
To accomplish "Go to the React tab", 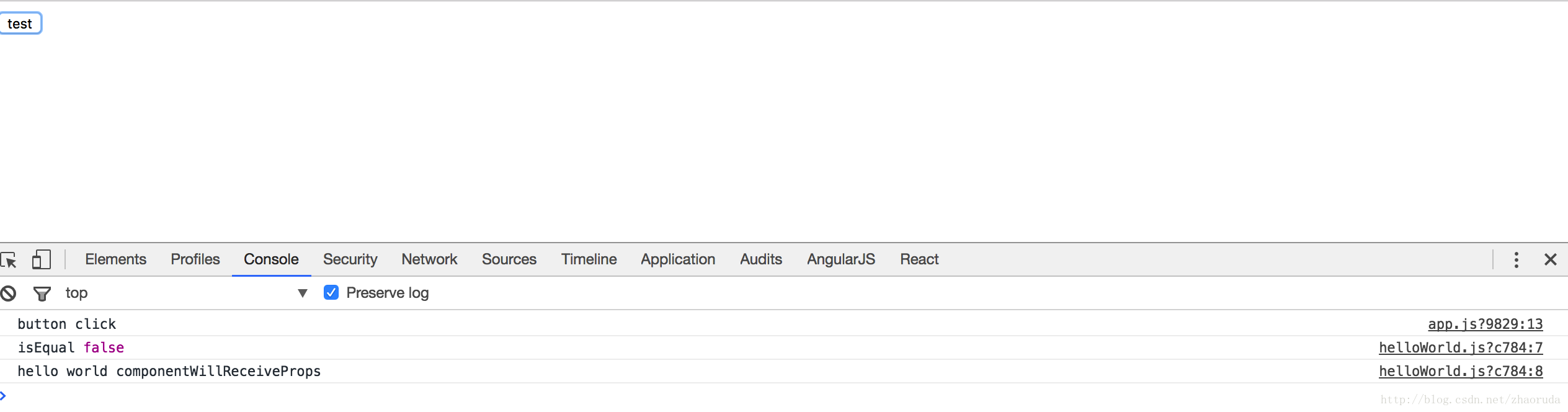I will coord(919,259).
